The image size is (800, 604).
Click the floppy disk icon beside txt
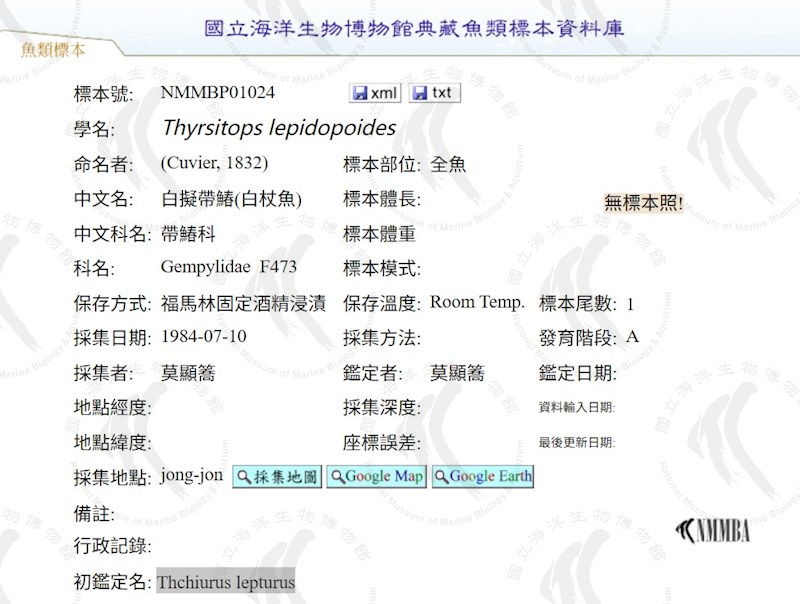[x=420, y=93]
